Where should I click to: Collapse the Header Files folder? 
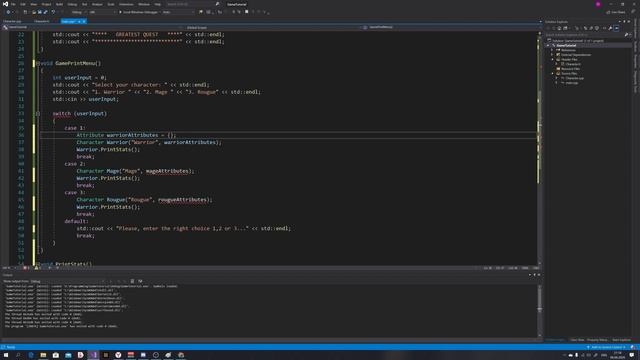552,60
